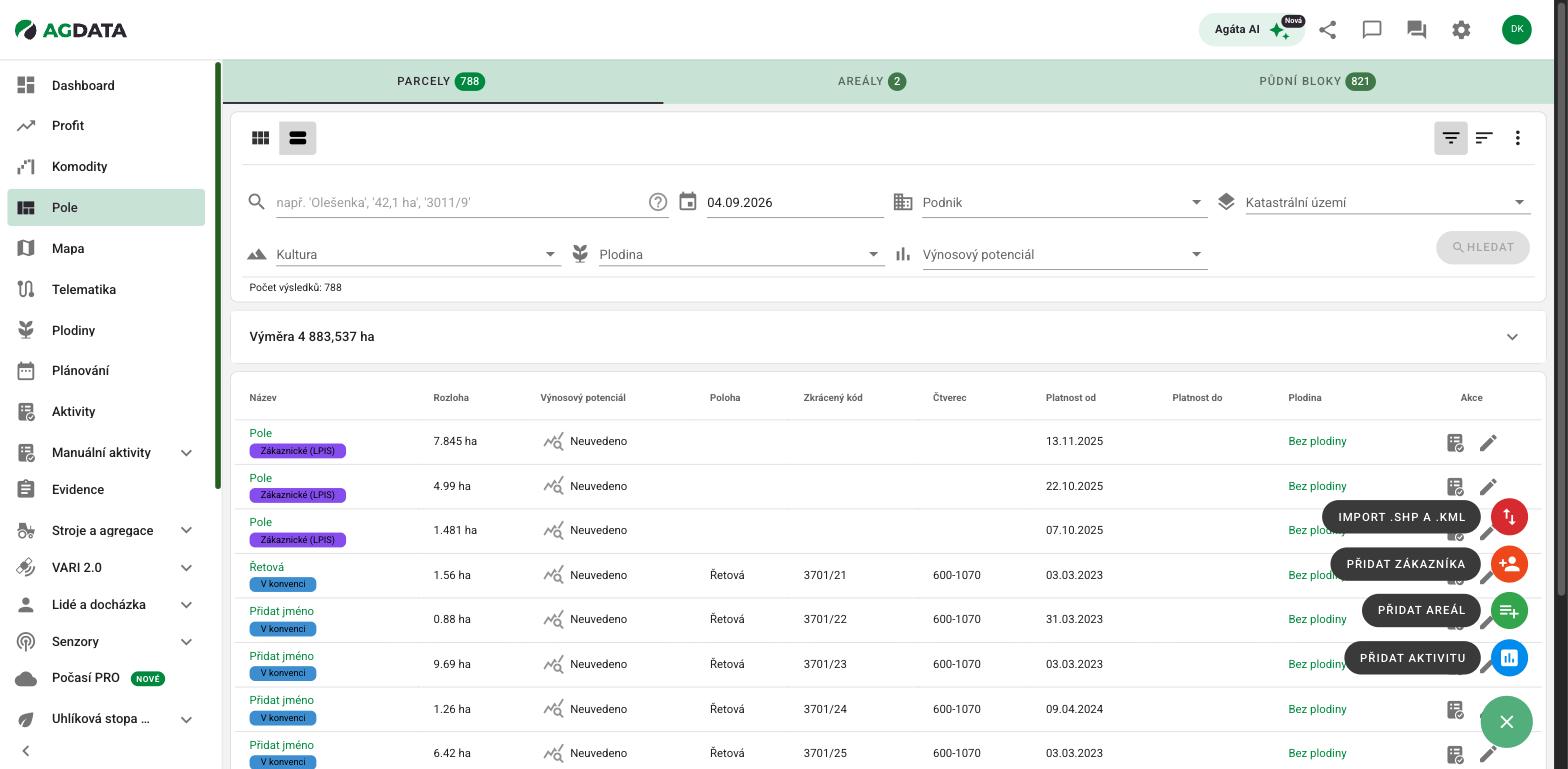Open the calendar date picker icon
This screenshot has width=1568, height=769.
coord(688,202)
